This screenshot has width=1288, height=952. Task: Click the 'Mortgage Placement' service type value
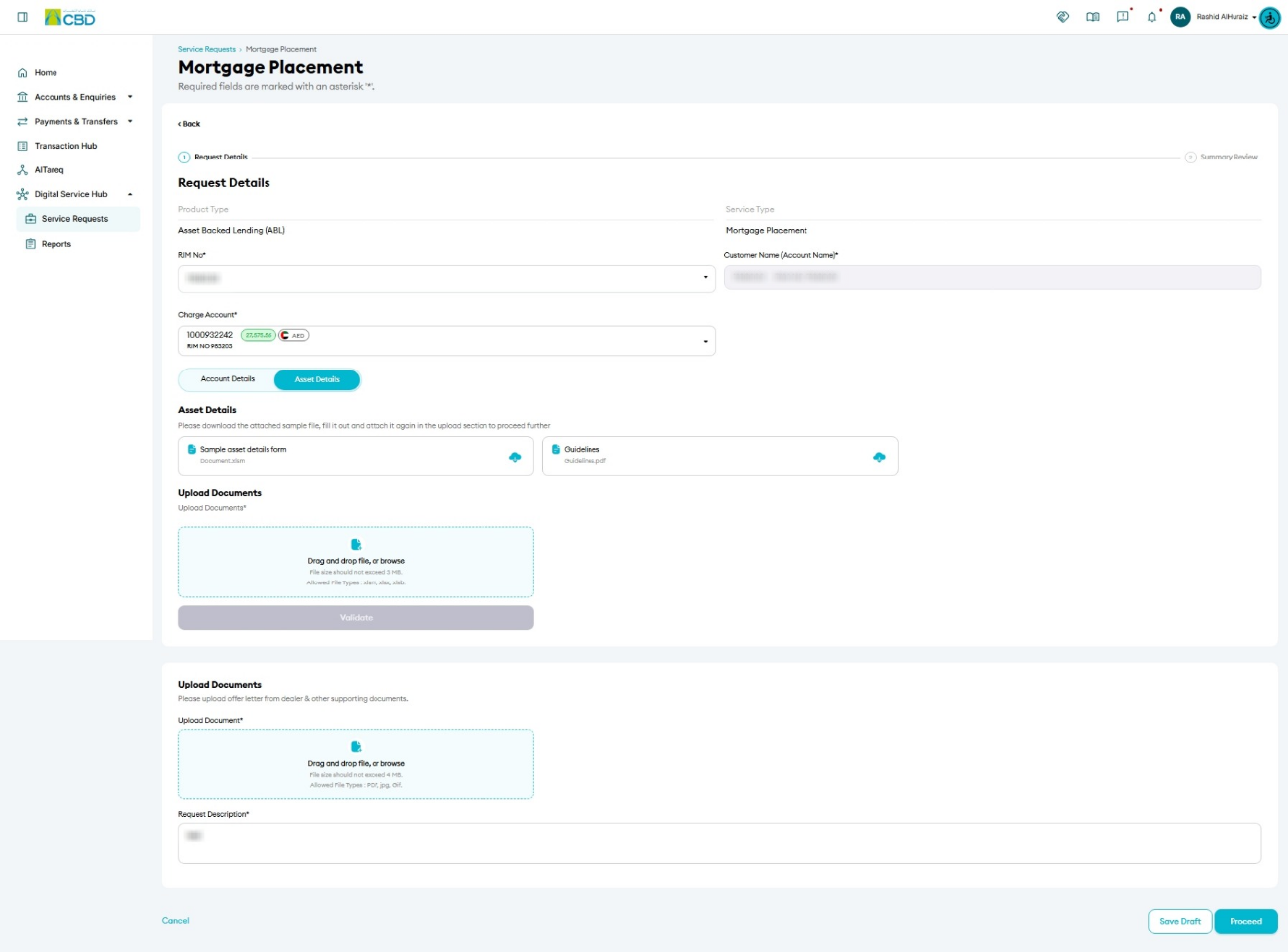tap(767, 231)
